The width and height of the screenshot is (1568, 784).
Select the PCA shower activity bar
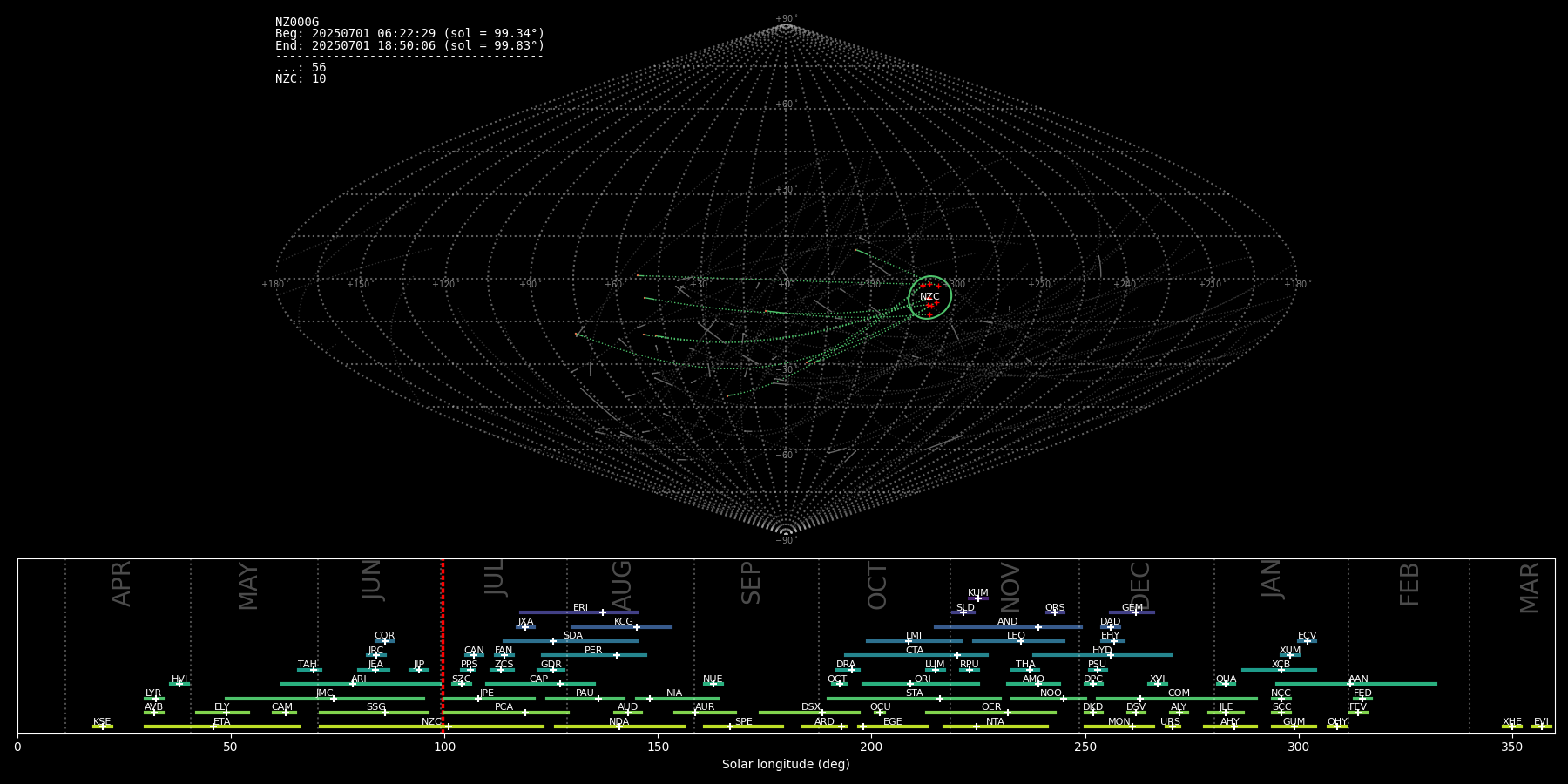(505, 713)
